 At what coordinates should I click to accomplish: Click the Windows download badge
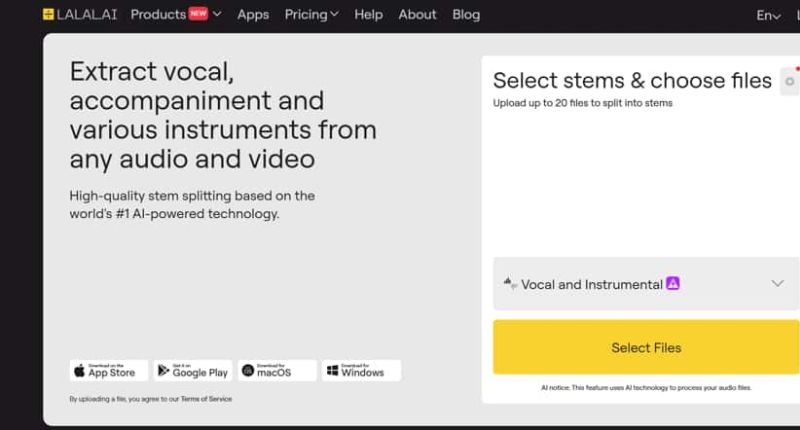click(361, 371)
